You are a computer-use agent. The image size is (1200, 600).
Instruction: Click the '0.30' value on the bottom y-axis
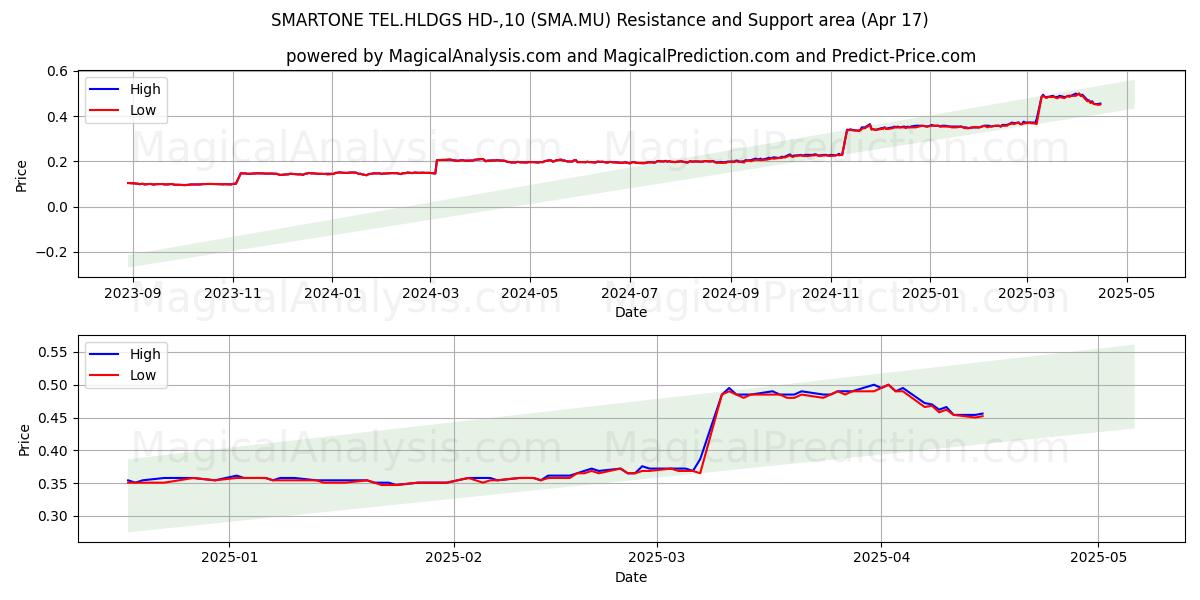(x=52, y=517)
